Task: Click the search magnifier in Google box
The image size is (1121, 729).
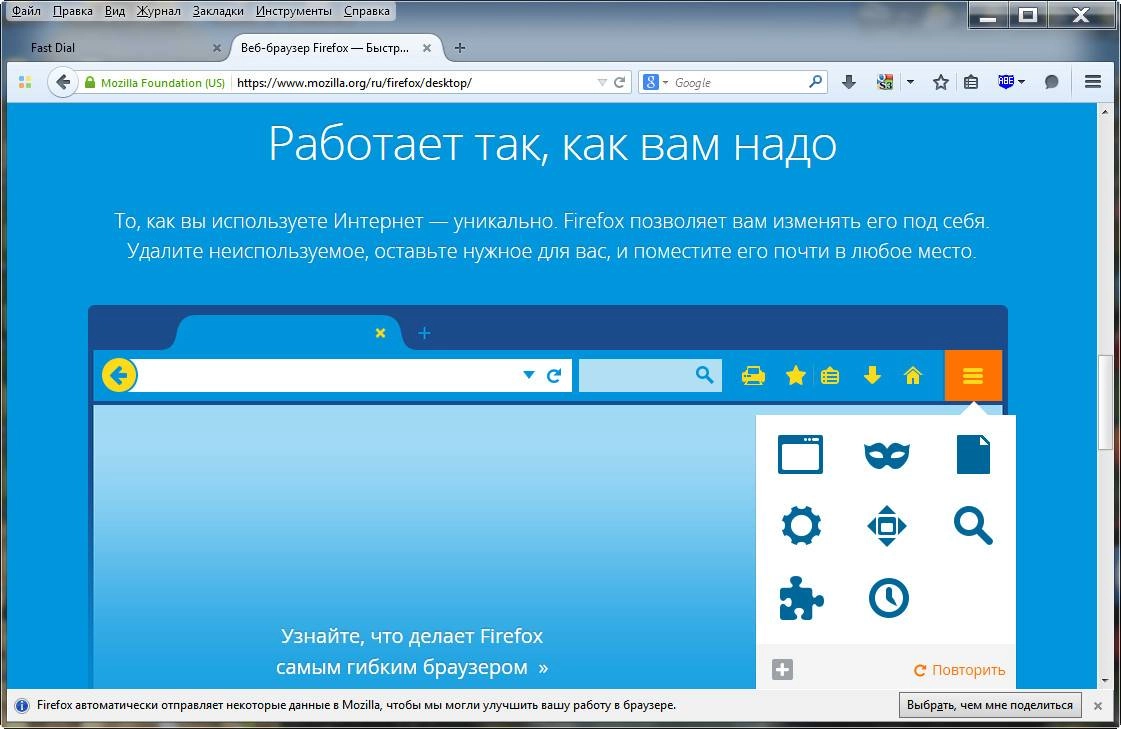Action: [x=816, y=82]
